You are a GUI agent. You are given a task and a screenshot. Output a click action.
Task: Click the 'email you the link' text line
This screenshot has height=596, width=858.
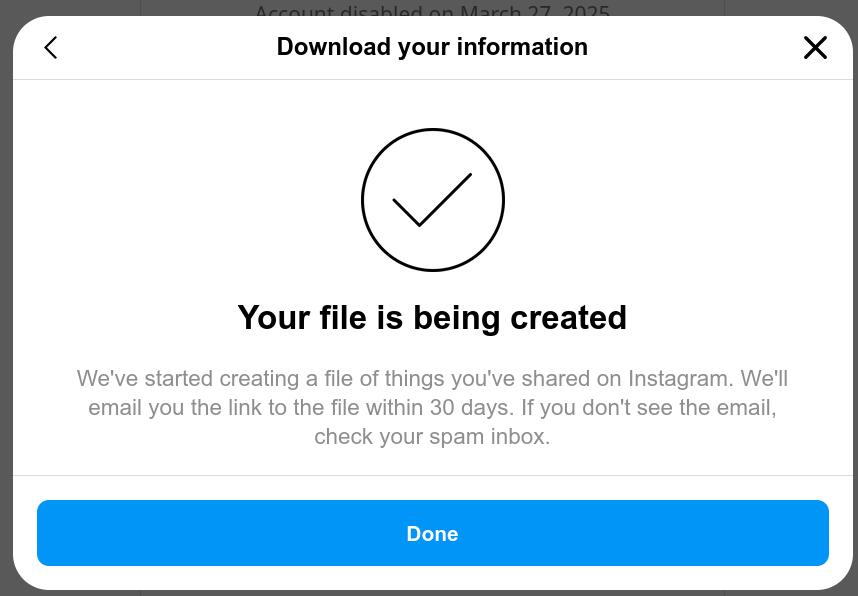tap(432, 408)
